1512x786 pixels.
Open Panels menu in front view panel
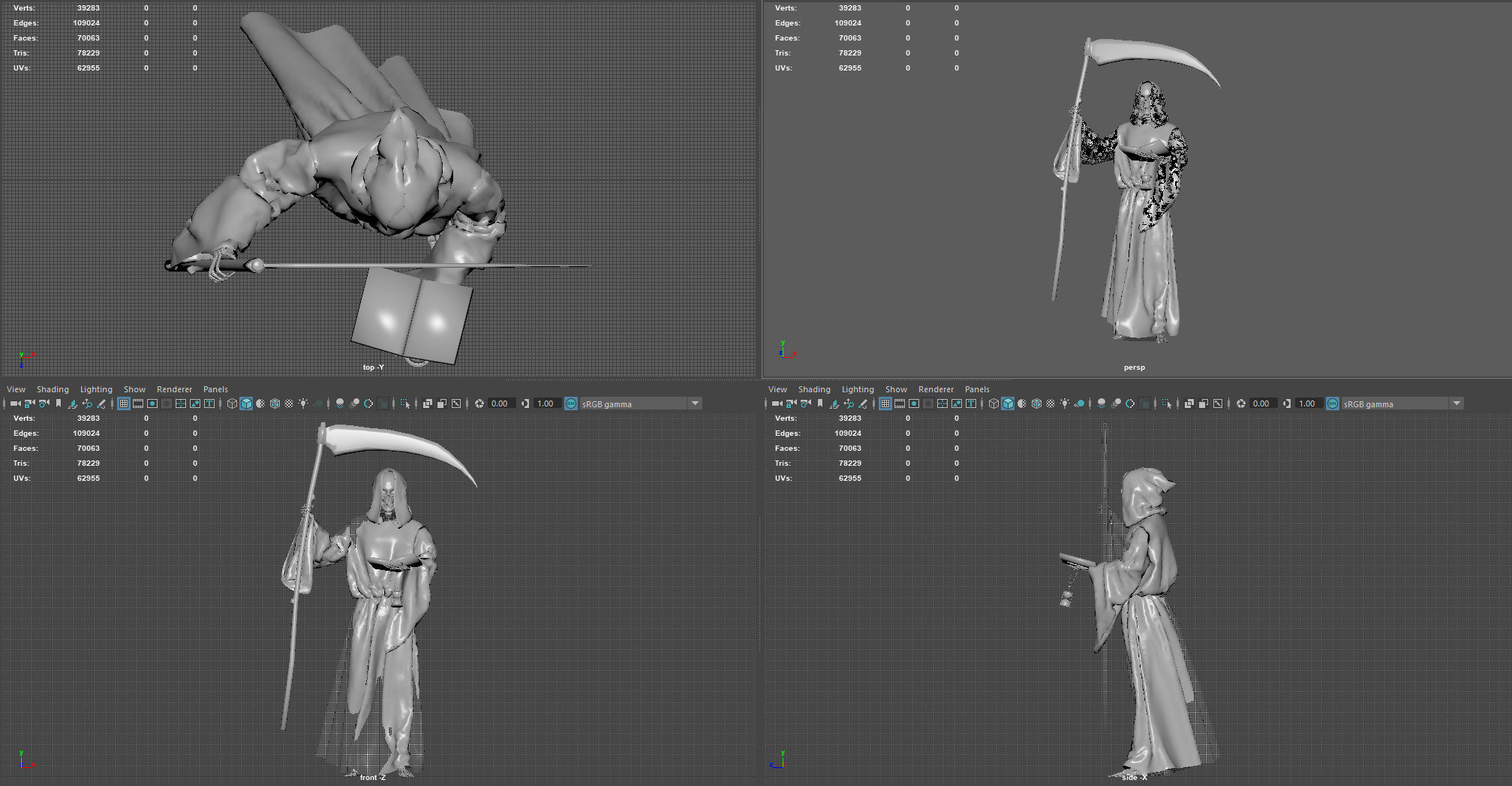(215, 389)
